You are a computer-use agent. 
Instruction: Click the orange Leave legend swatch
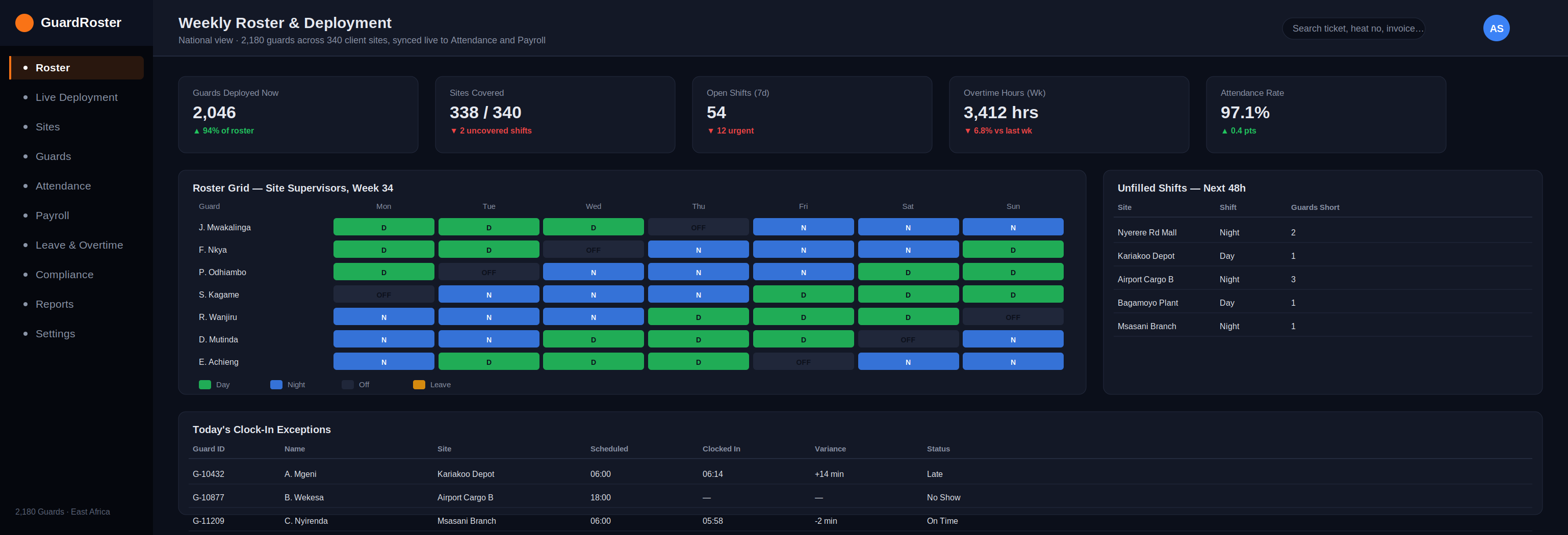click(419, 385)
